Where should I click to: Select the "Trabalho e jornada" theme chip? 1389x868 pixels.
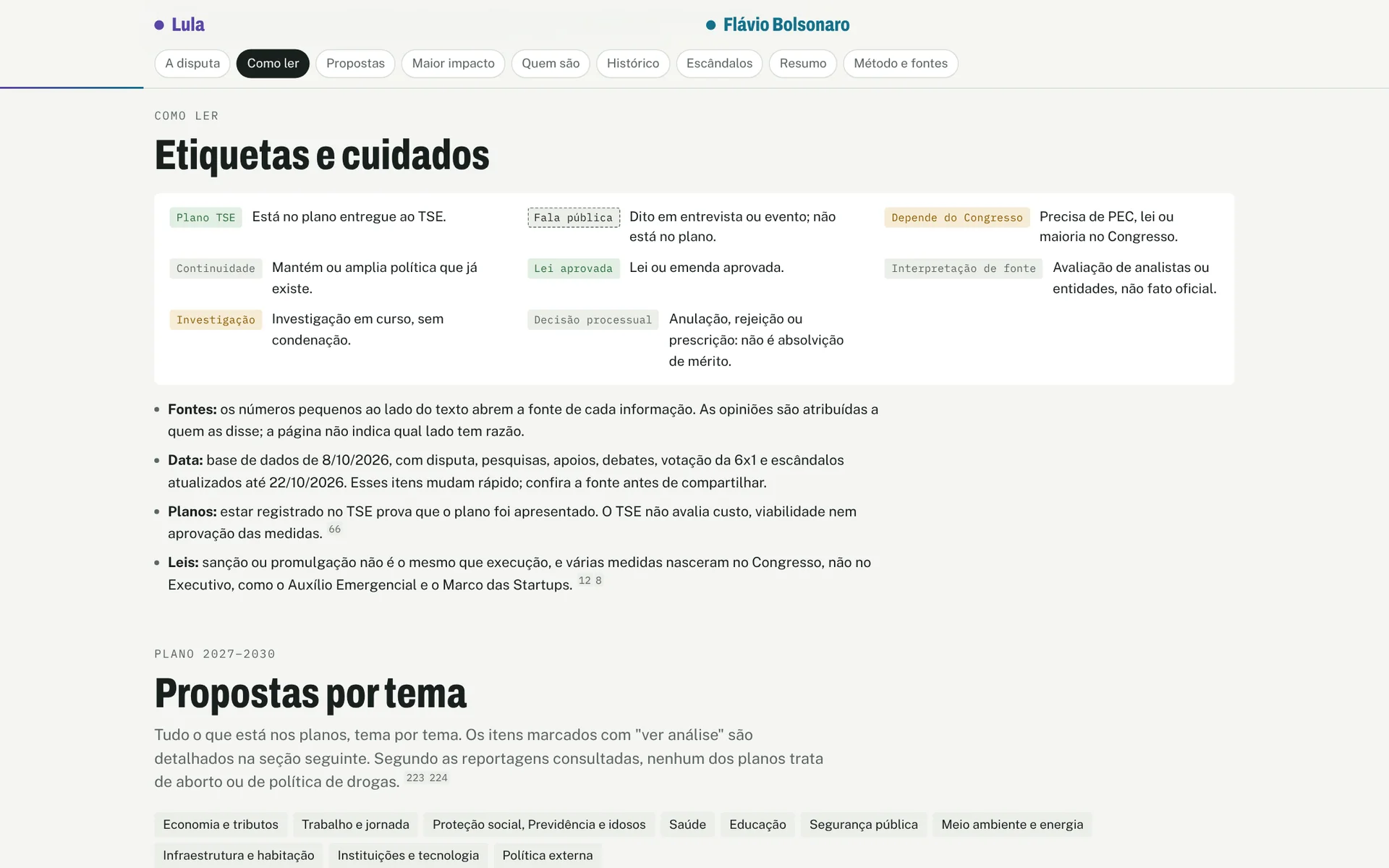point(355,825)
